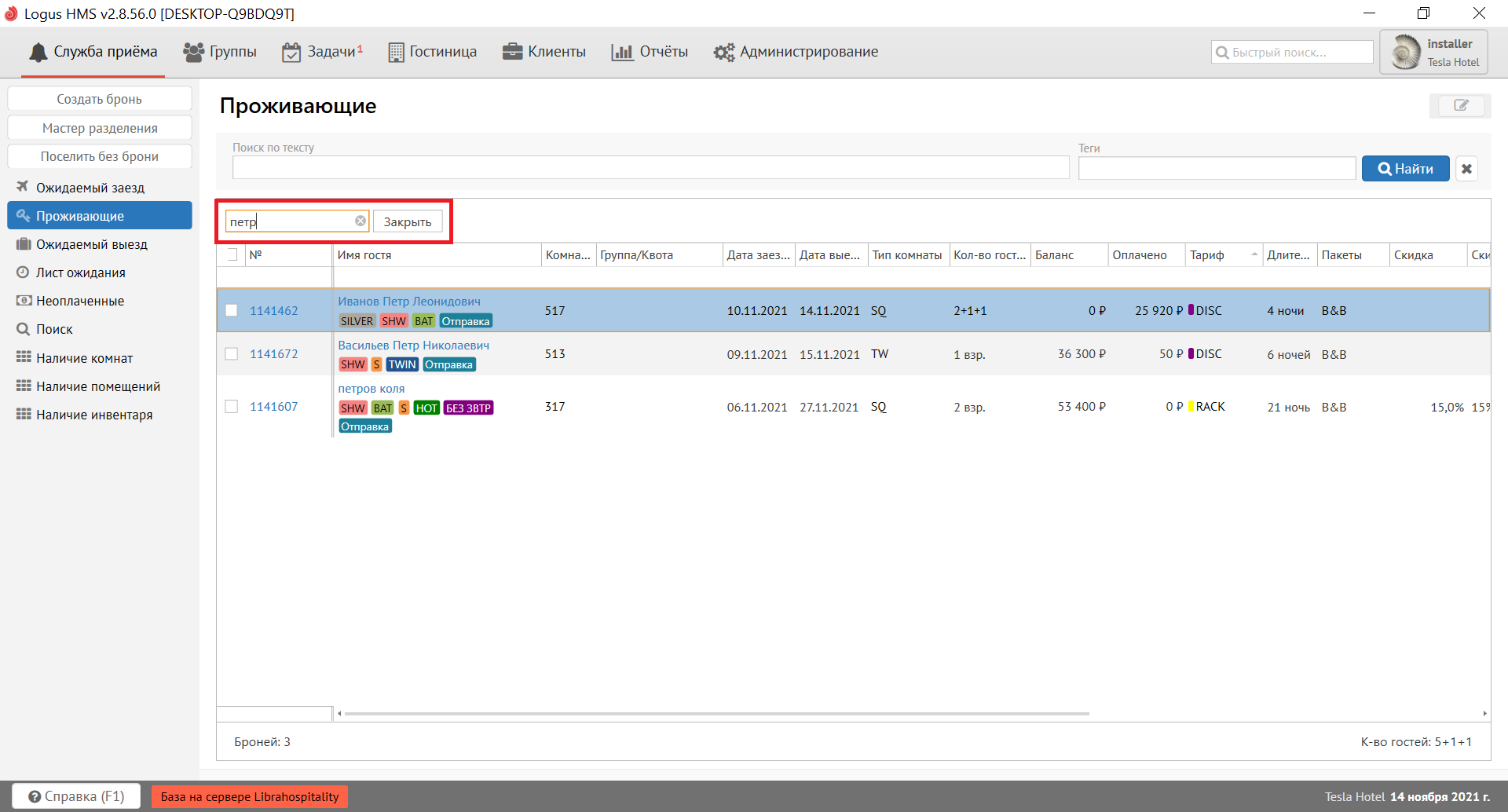Click the edit pencil icon top right
Image resolution: width=1508 pixels, height=812 pixels.
1460,105
